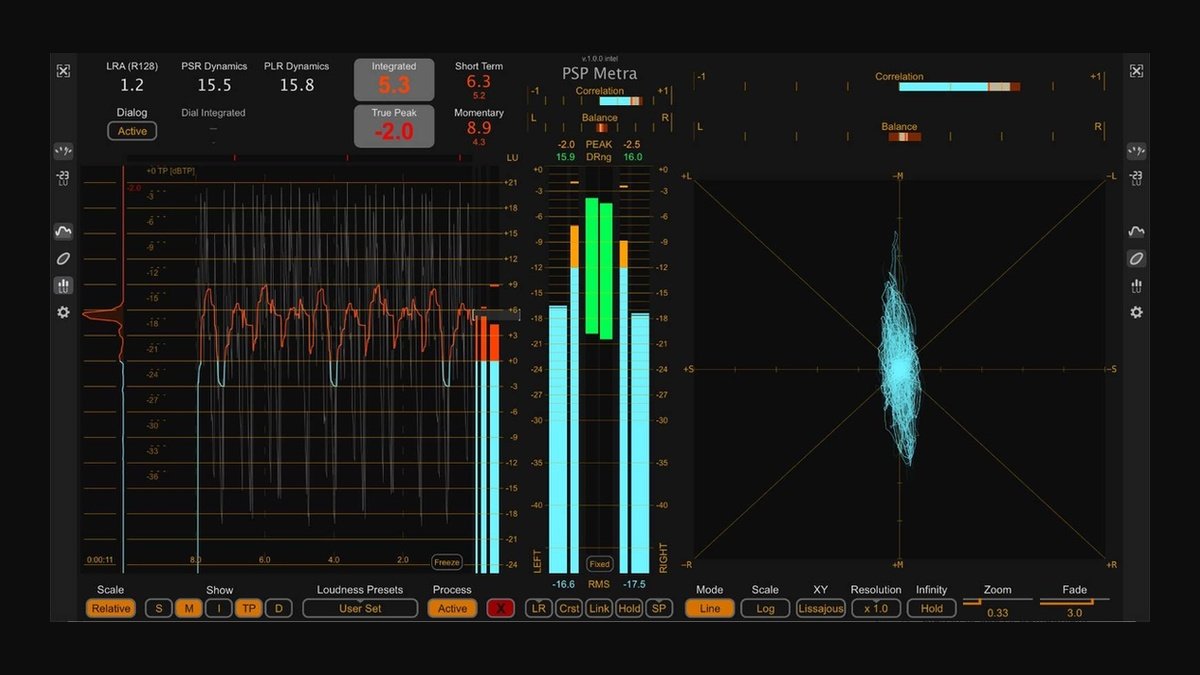
Task: Open the Resolution x 1.0 dropdown
Action: pyautogui.click(x=876, y=608)
